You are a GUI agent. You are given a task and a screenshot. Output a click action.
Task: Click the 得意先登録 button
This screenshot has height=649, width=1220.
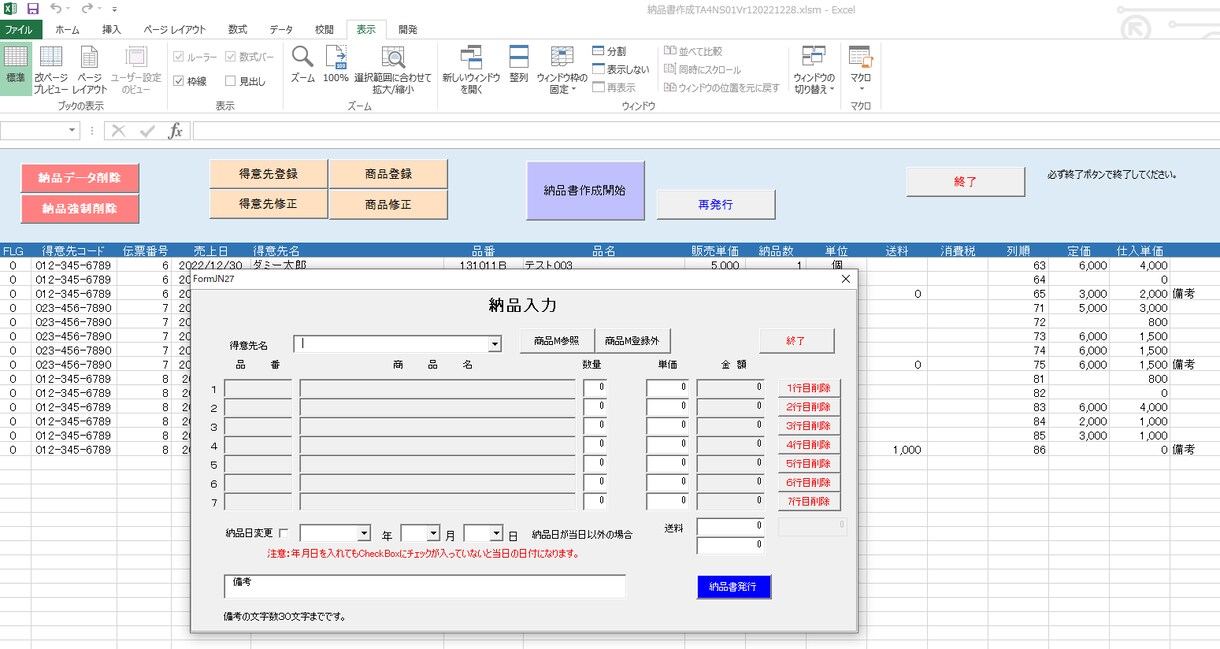click(x=268, y=173)
